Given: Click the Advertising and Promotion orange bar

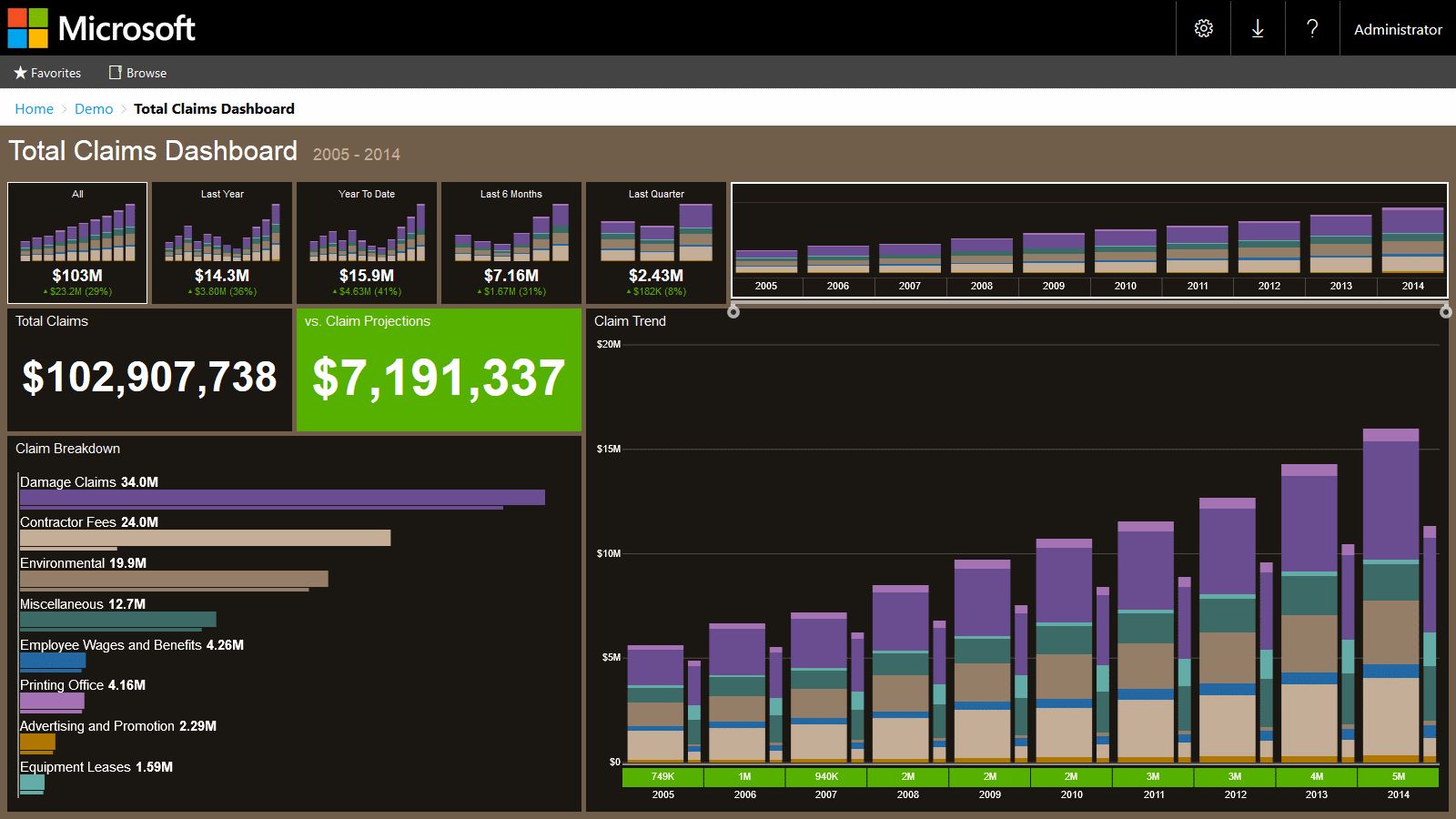Looking at the screenshot, I should point(37,741).
